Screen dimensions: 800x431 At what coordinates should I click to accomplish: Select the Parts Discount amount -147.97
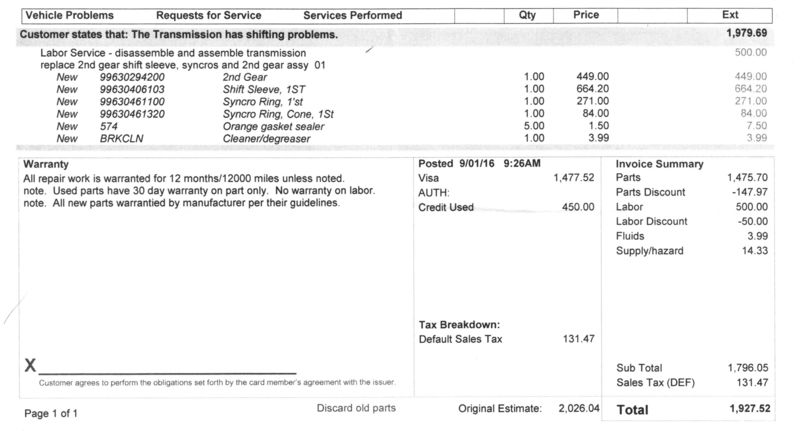[x=749, y=192]
